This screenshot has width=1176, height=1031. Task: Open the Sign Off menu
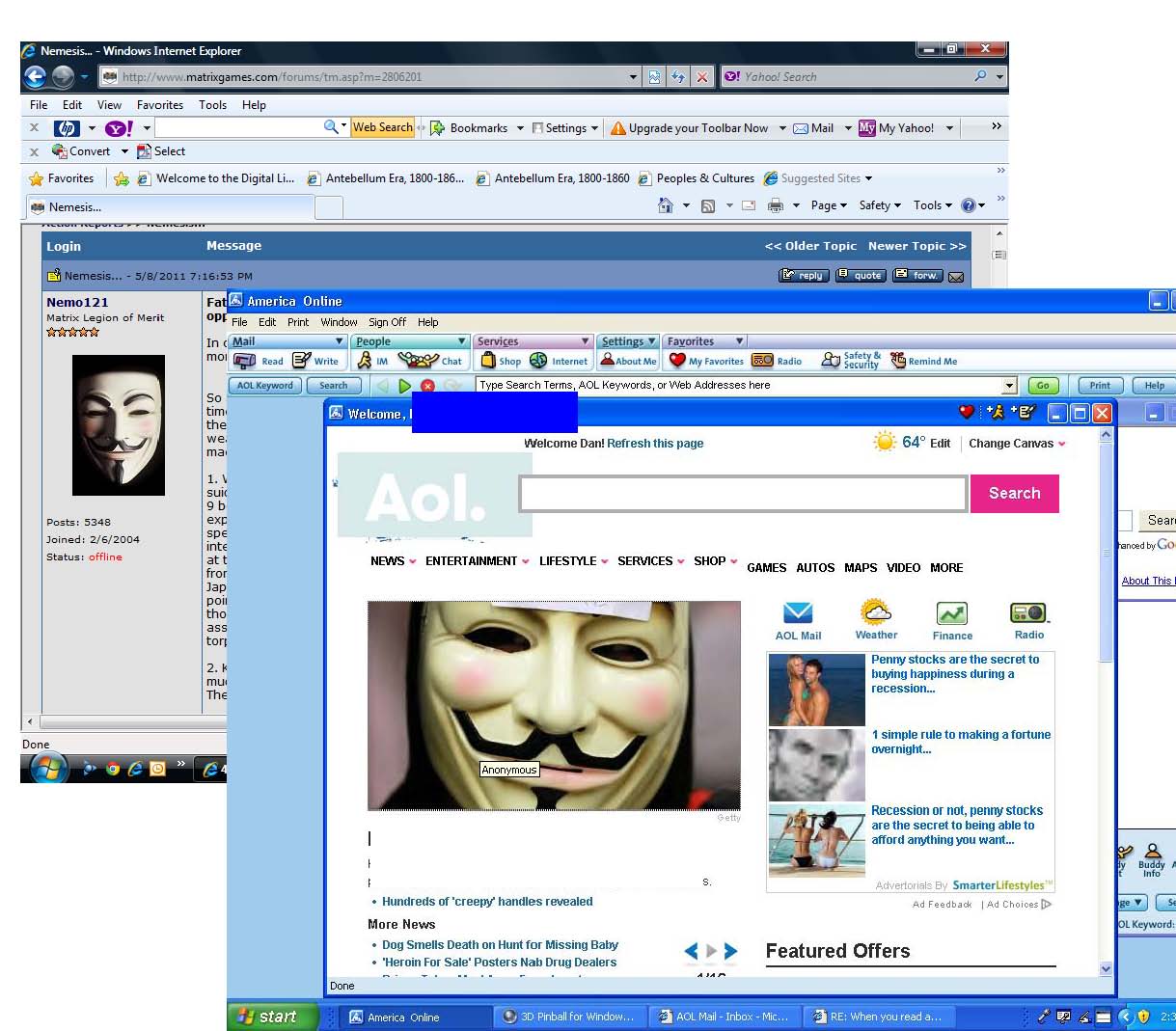[387, 322]
